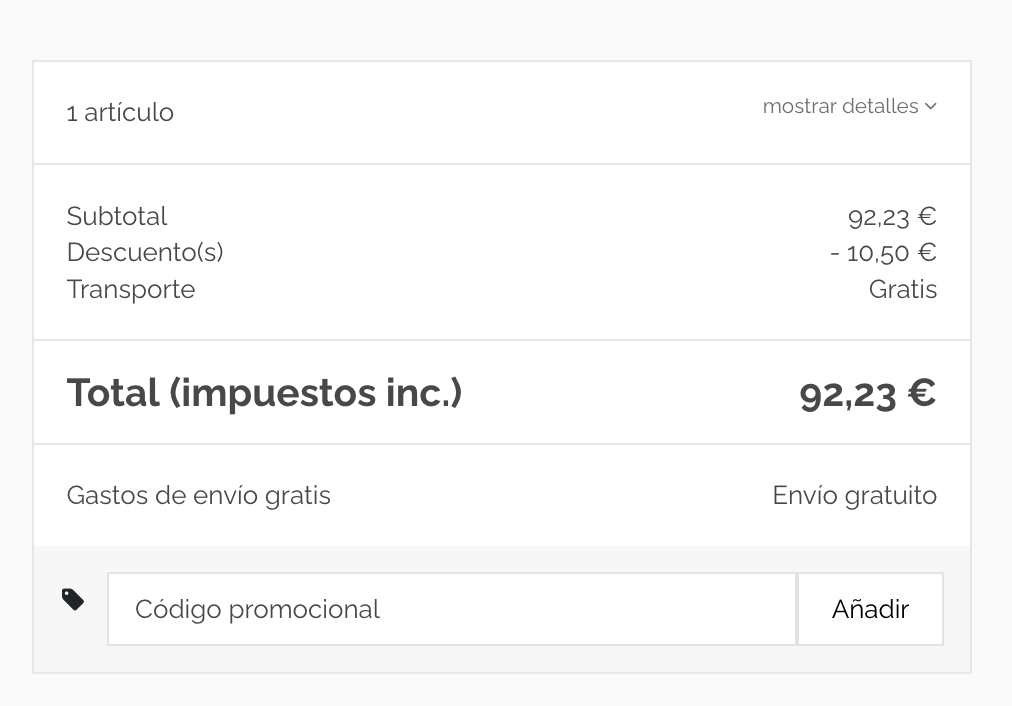This screenshot has width=1012, height=706.
Task: Click the 'Envío gratuito' text
Action: coord(855,496)
